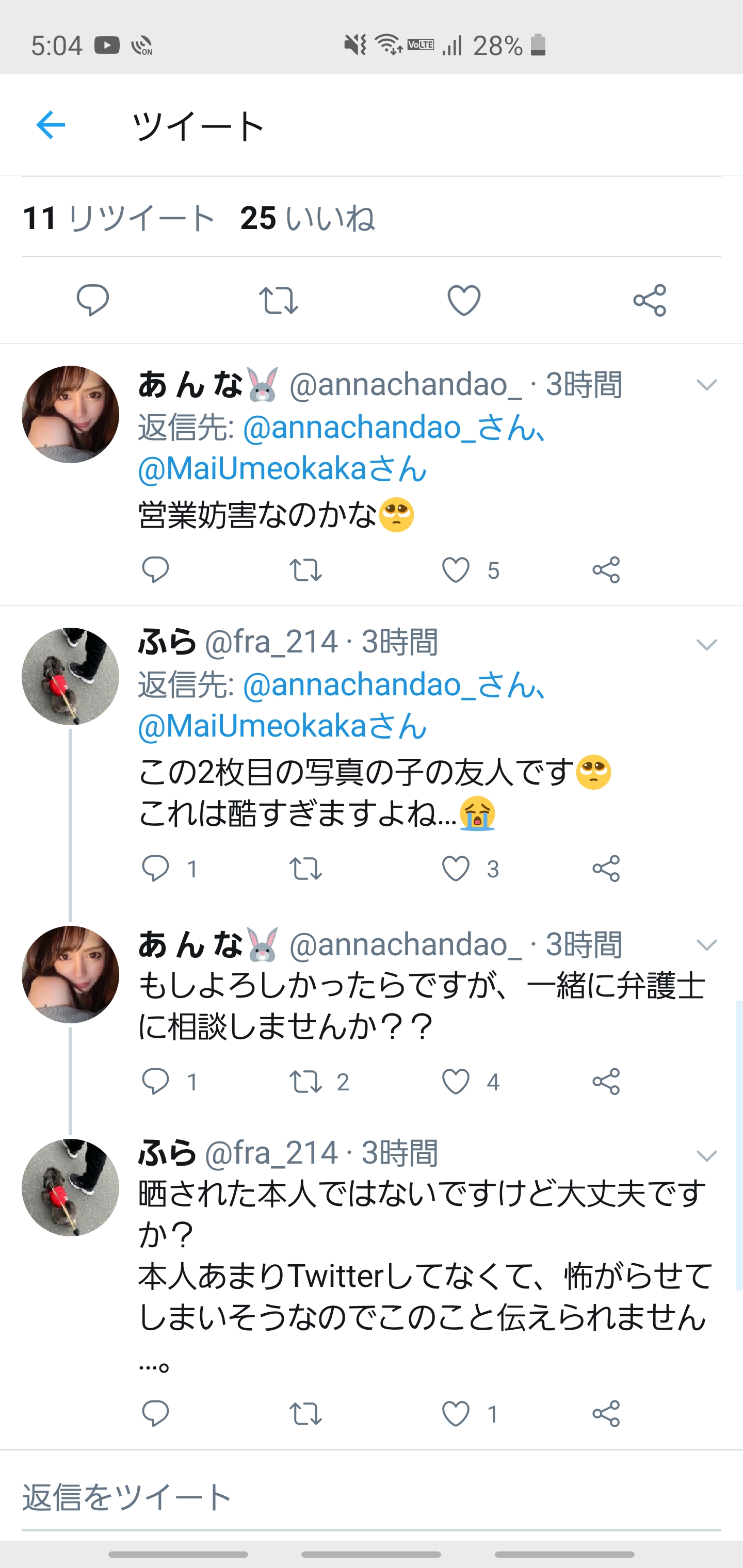Retweet the 弁護士に相談 reply by あんな

click(x=305, y=1082)
